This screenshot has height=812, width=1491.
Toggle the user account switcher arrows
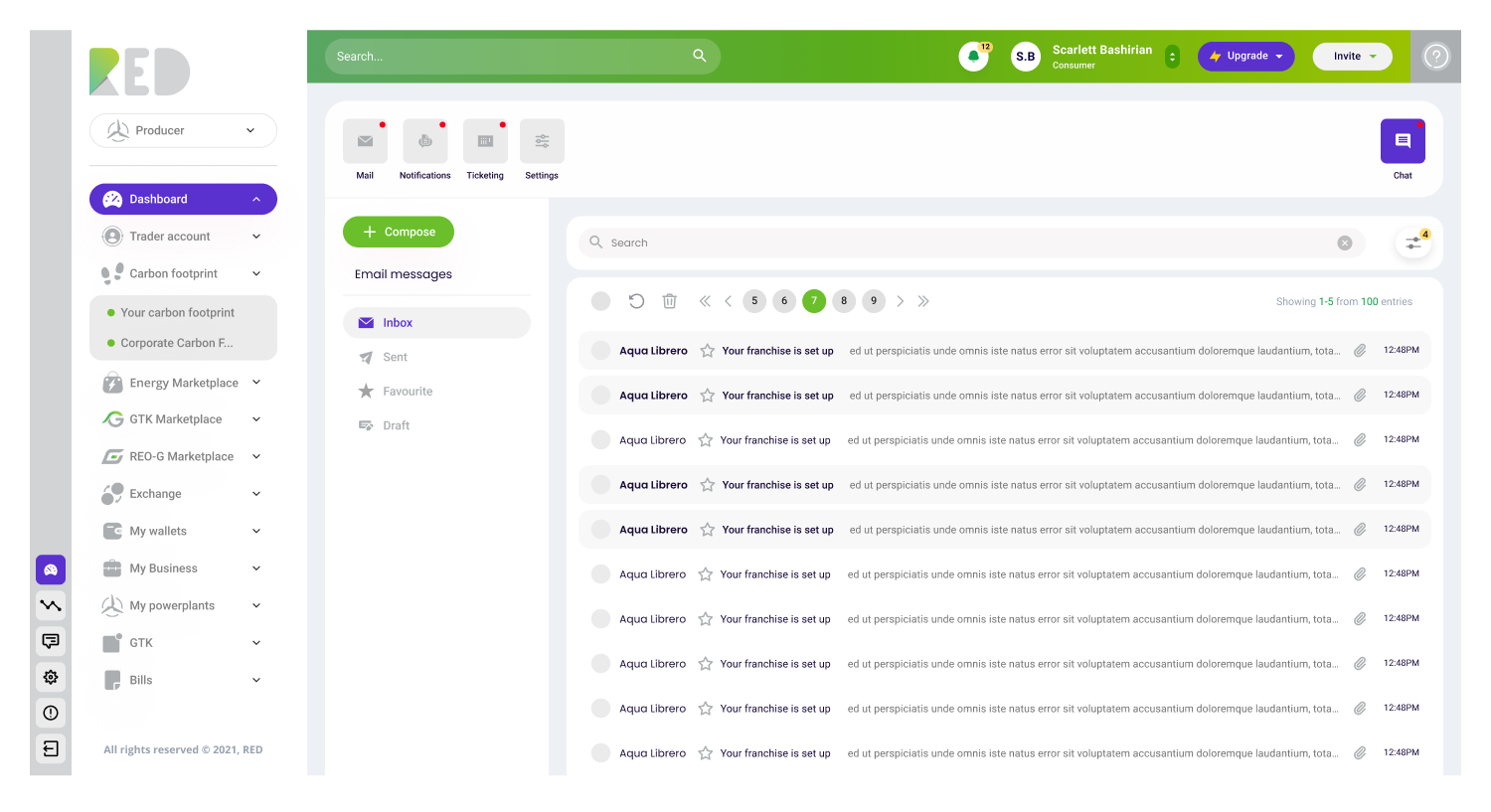tap(1173, 57)
